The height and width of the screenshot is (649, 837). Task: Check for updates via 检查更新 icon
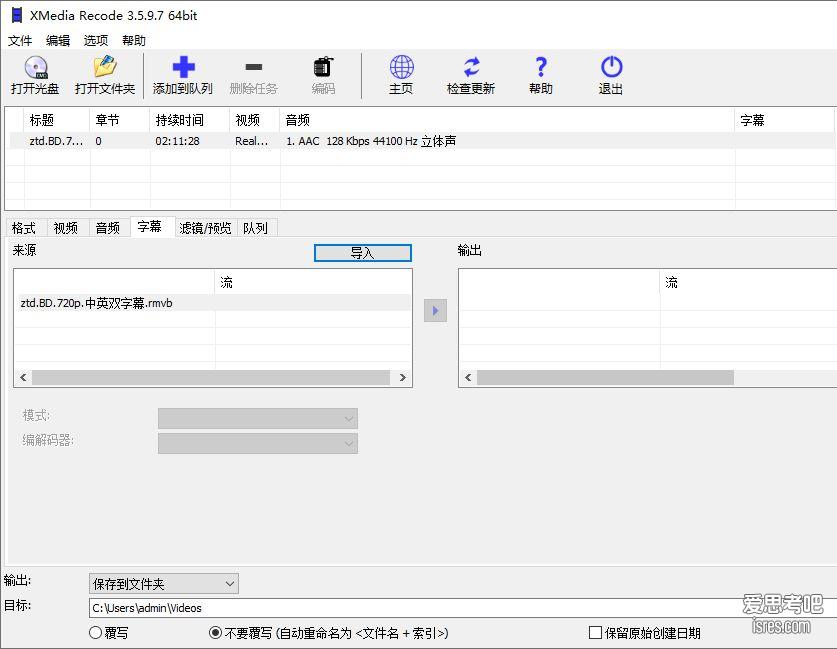point(471,67)
